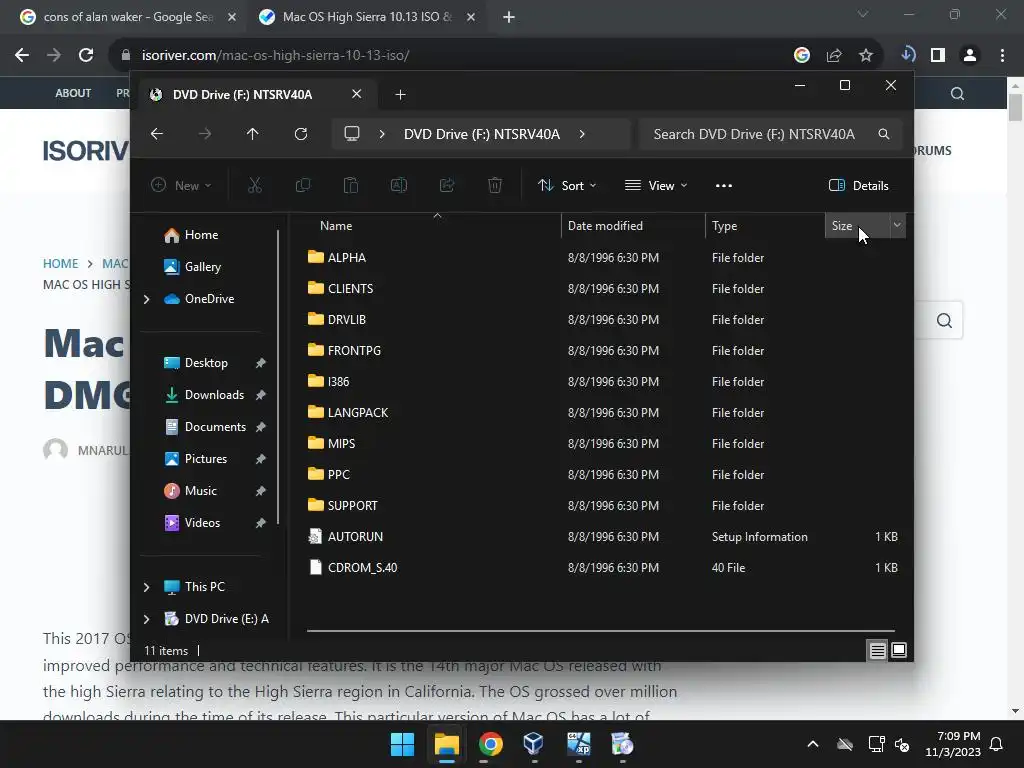The height and width of the screenshot is (768, 1024).
Task: Select the I386 folder
Action: pos(338,381)
